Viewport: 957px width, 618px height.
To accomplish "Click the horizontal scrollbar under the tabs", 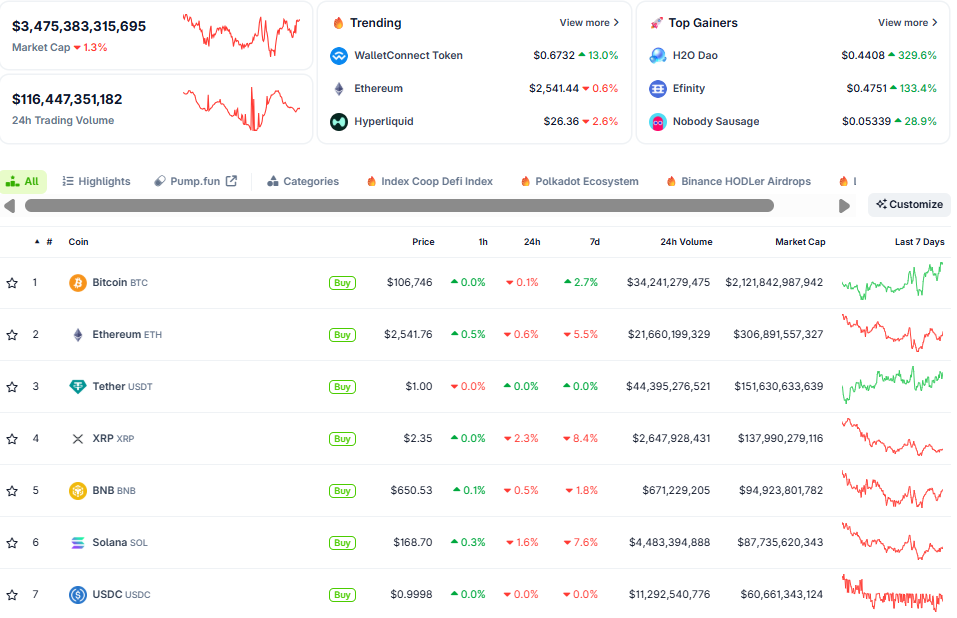I will click(399, 206).
